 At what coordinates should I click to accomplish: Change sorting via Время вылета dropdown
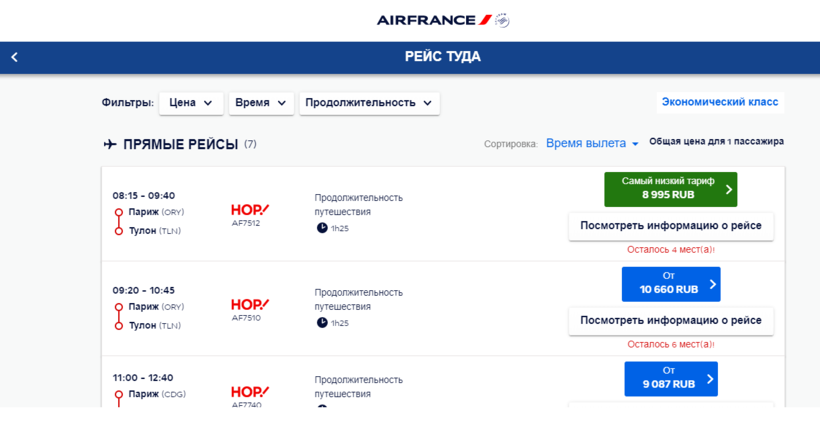592,143
